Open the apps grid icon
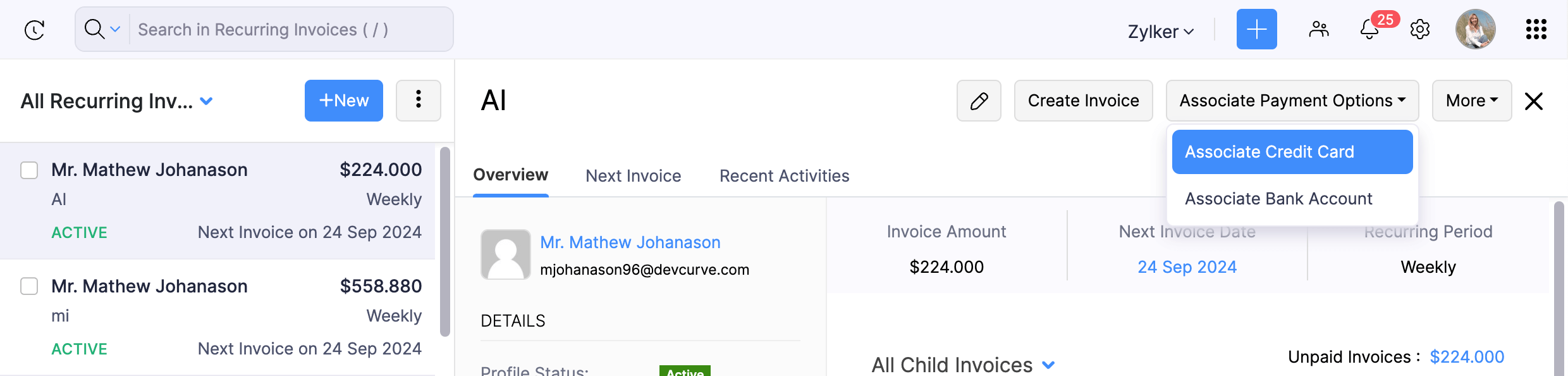 1536,29
